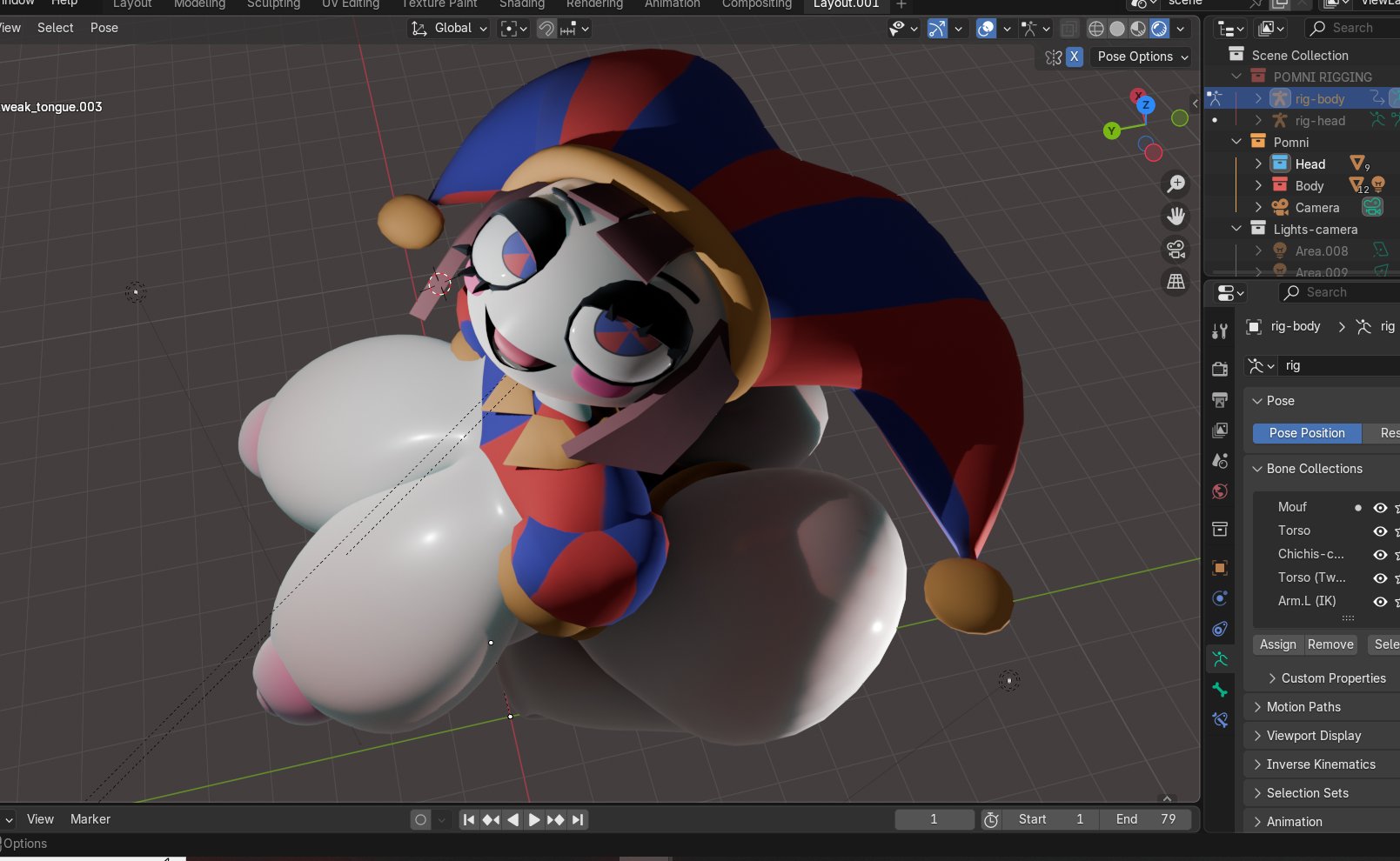Viewport: 1400px width, 861px height.
Task: Select wireframe viewport shading
Action: coord(1096,29)
